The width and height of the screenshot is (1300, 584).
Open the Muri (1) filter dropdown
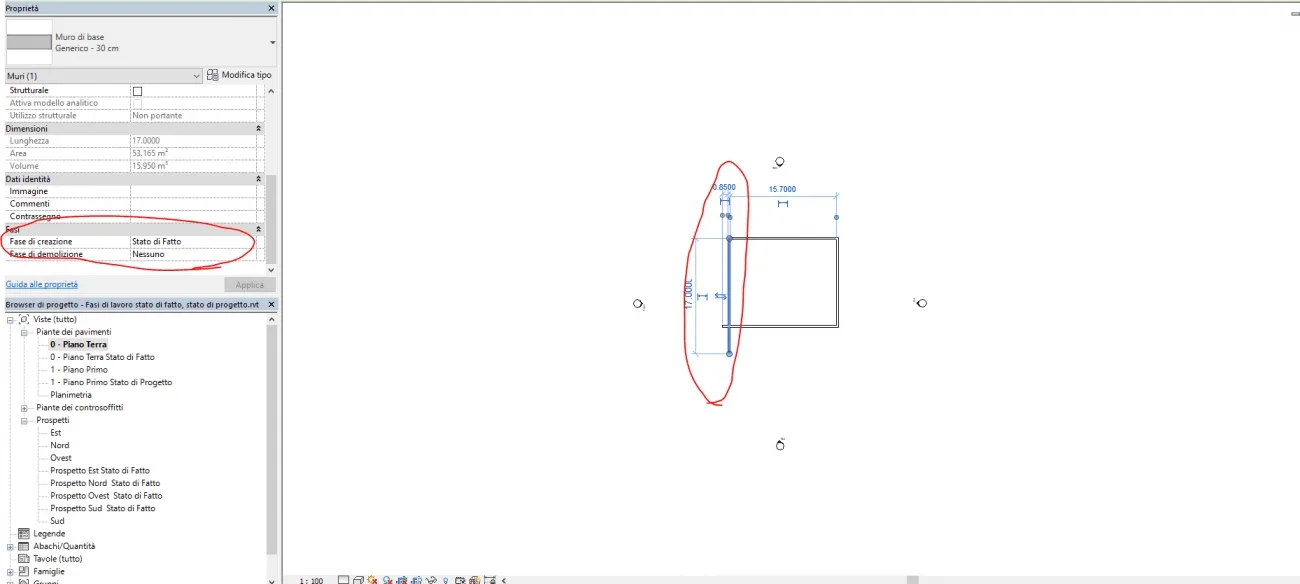point(196,76)
